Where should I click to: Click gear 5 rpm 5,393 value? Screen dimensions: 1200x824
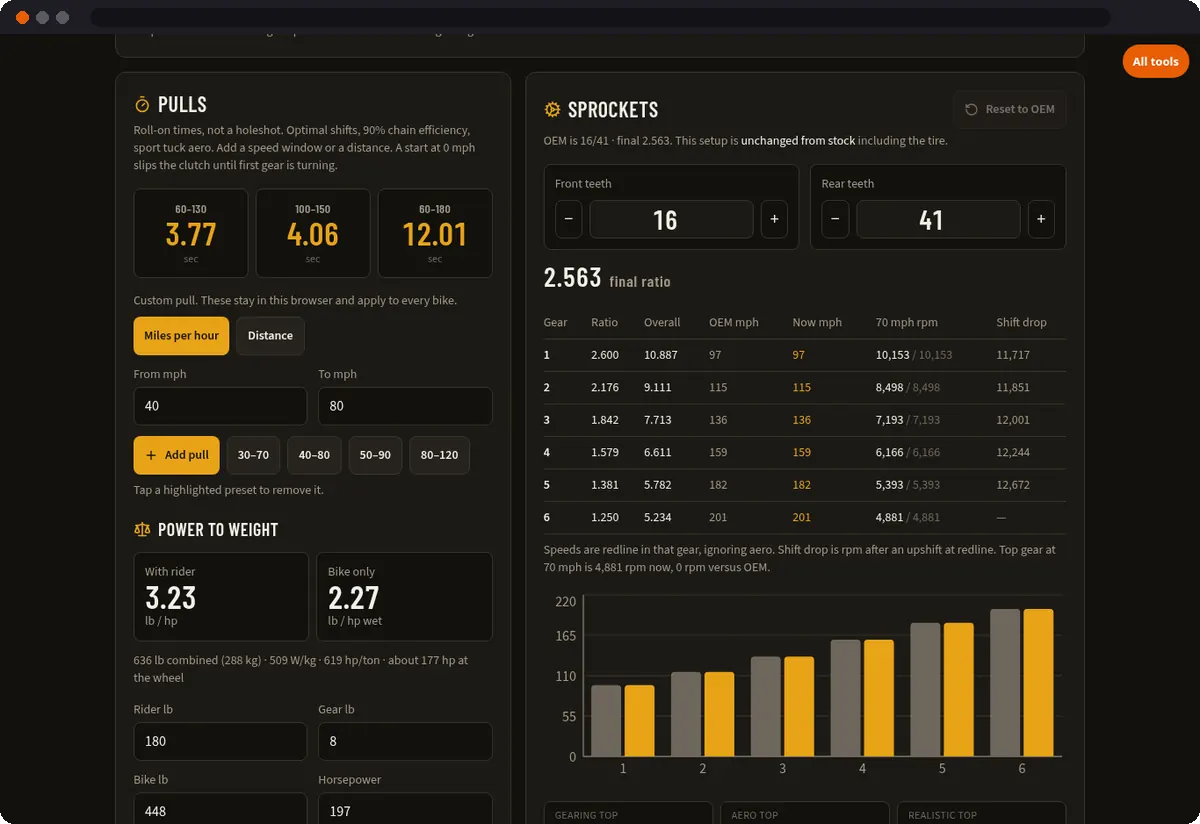click(x=889, y=485)
